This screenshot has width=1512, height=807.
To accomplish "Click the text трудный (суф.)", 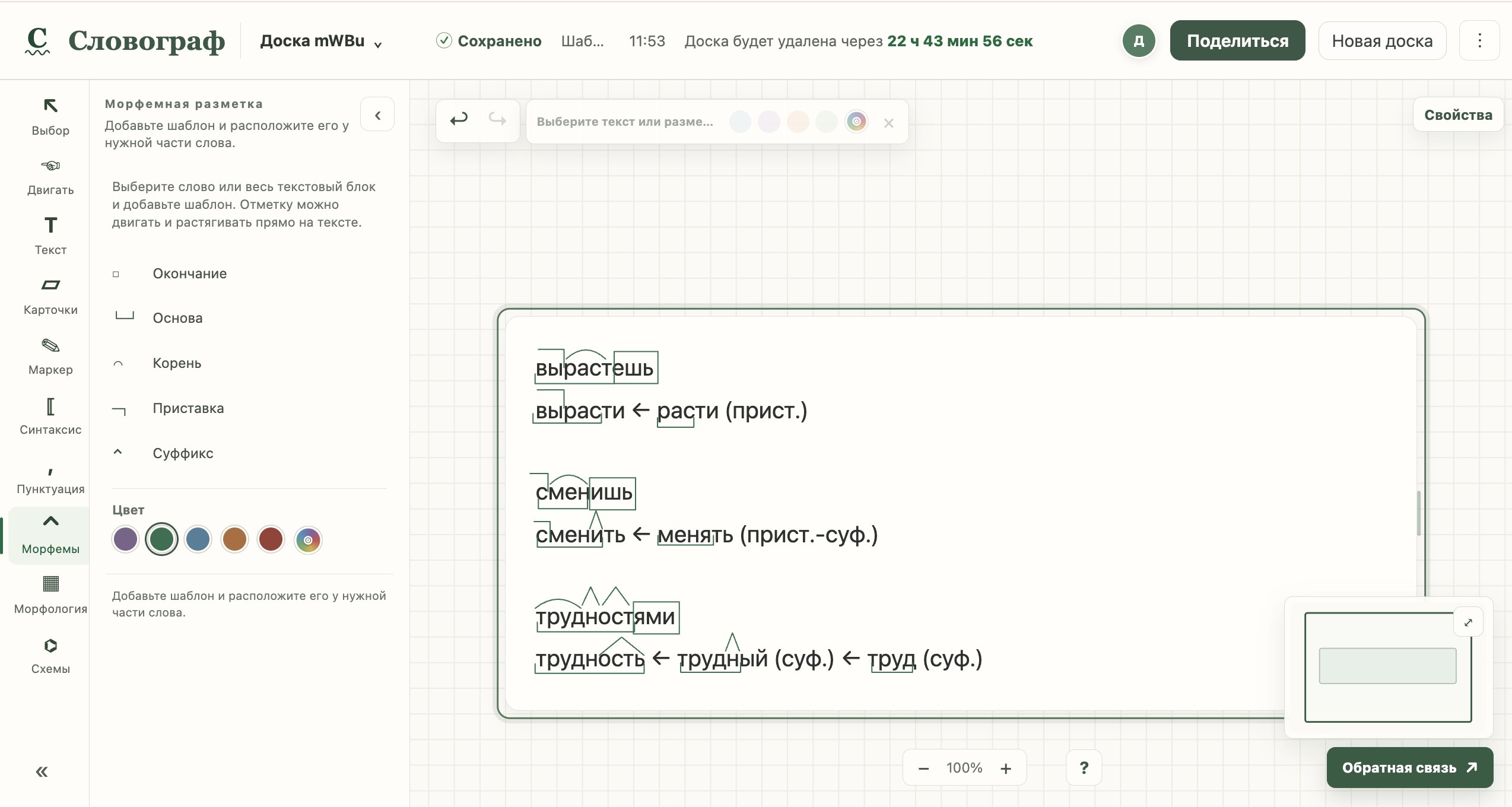I will point(756,659).
